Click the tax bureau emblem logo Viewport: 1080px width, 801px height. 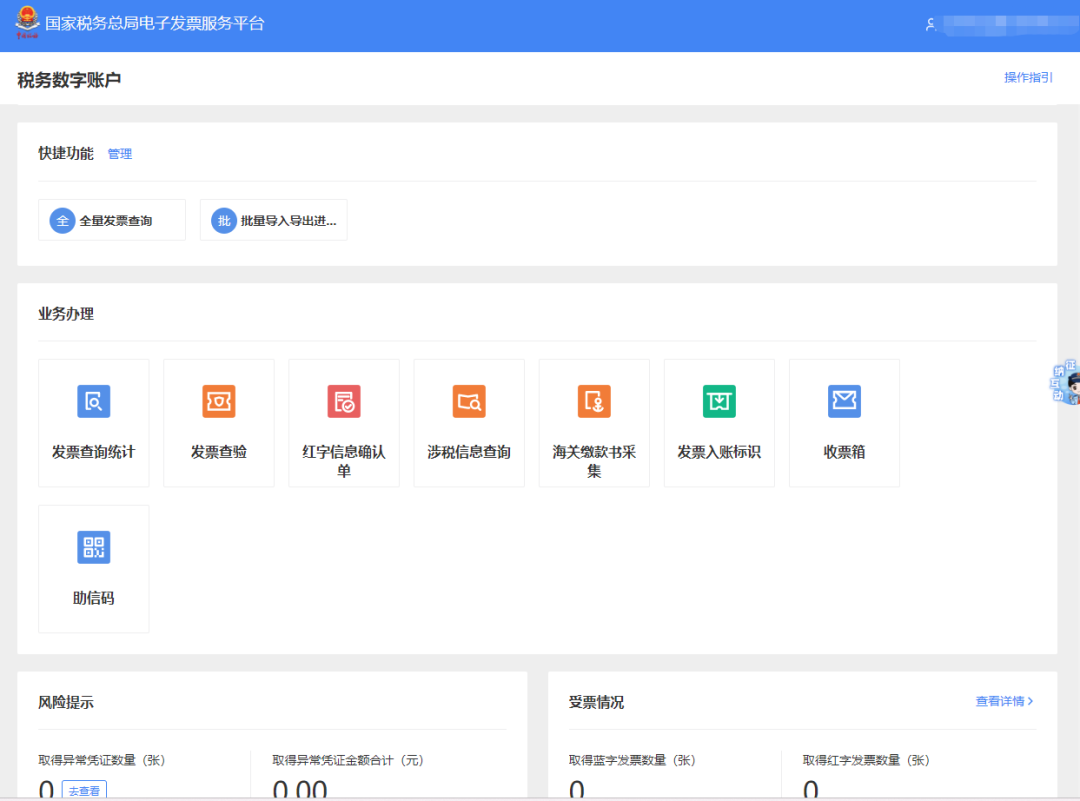click(27, 23)
